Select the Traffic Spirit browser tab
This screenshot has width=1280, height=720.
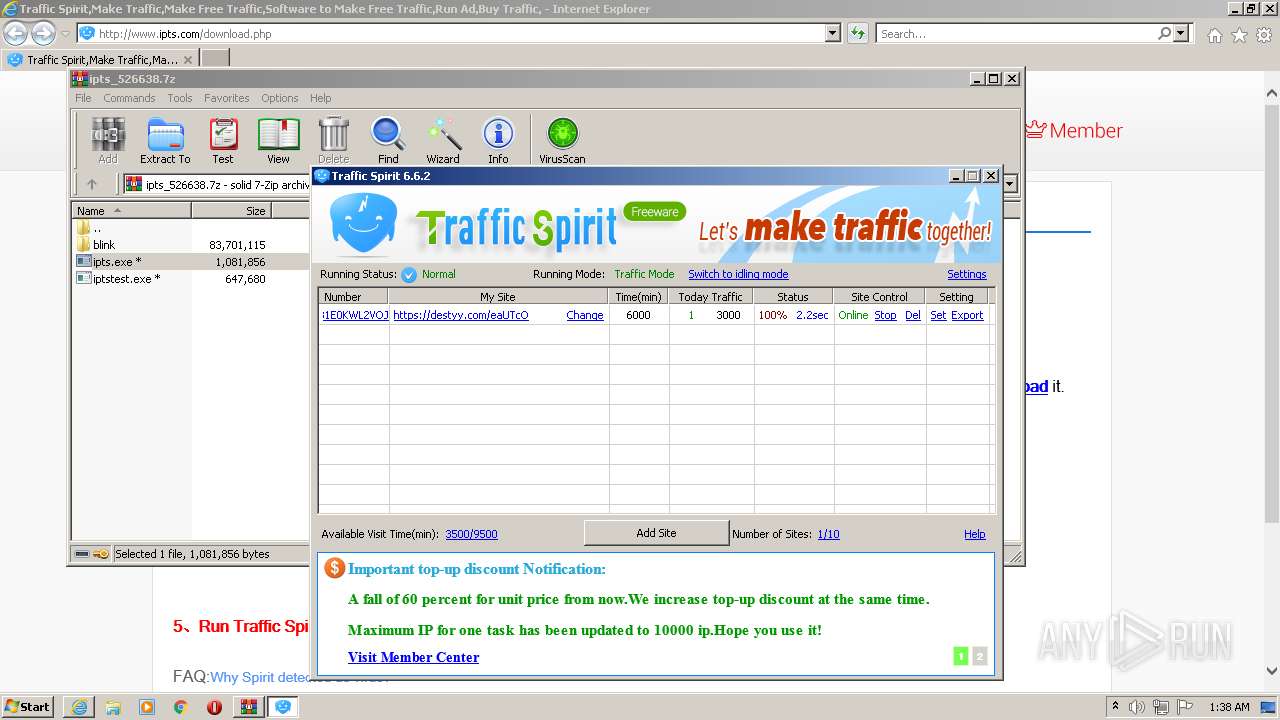pos(100,60)
